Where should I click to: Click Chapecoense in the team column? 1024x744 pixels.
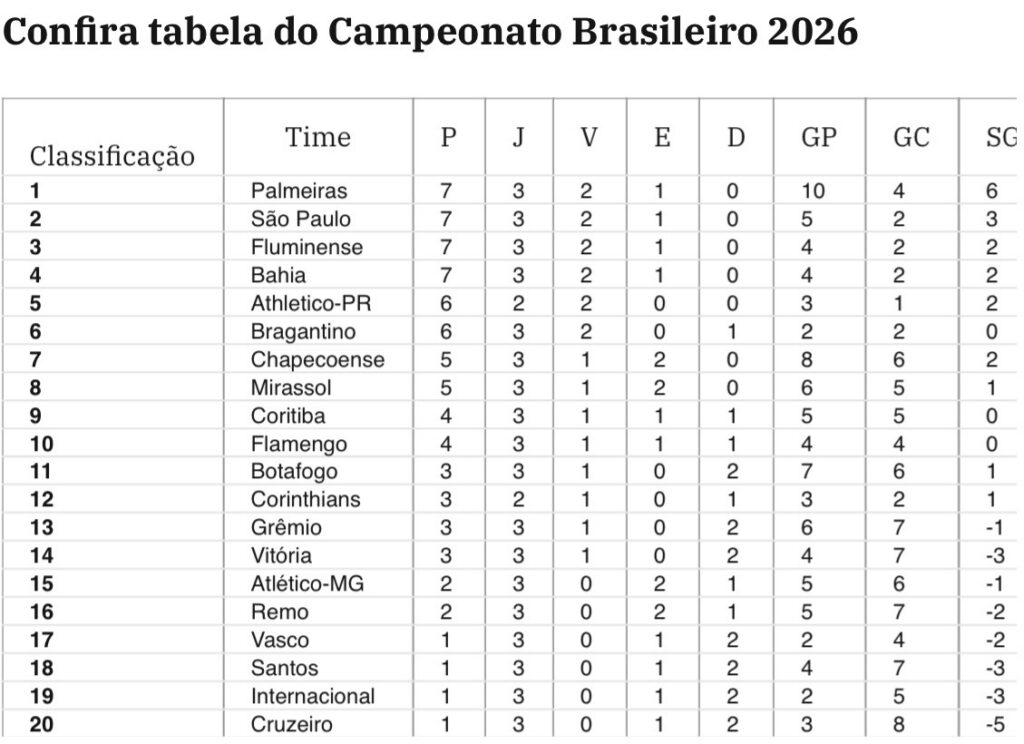pyautogui.click(x=317, y=359)
